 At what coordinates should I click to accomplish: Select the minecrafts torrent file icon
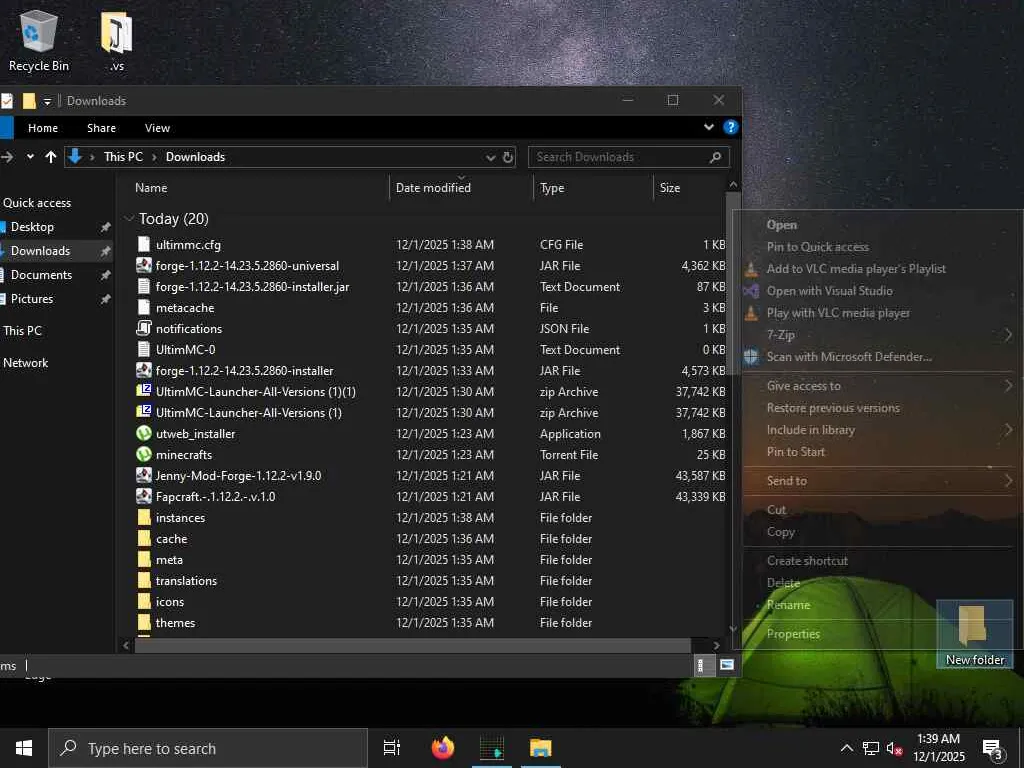pos(144,454)
